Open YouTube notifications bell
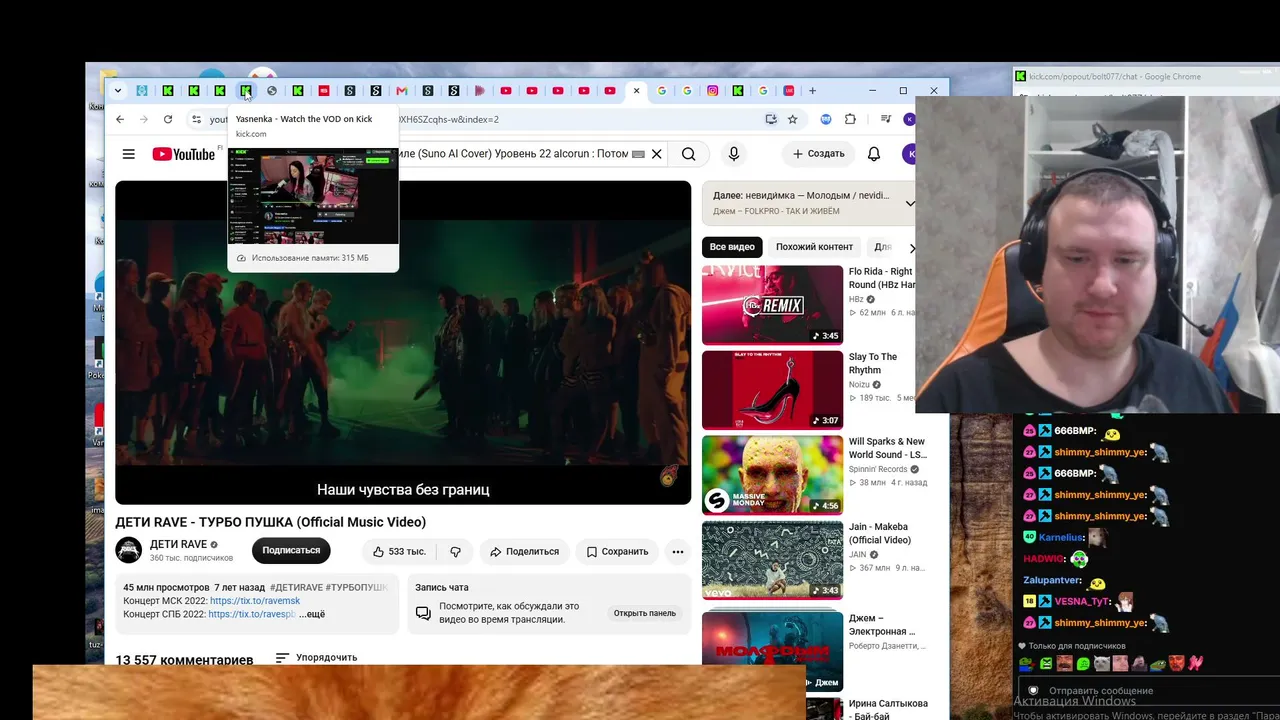The height and width of the screenshot is (720, 1280). click(x=874, y=154)
